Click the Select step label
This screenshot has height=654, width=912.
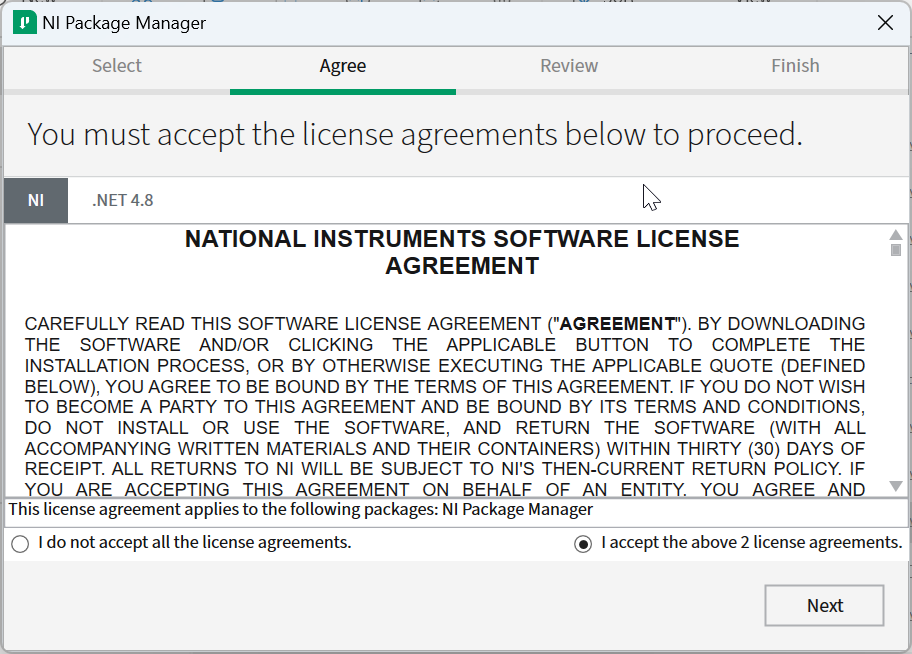click(x=116, y=65)
